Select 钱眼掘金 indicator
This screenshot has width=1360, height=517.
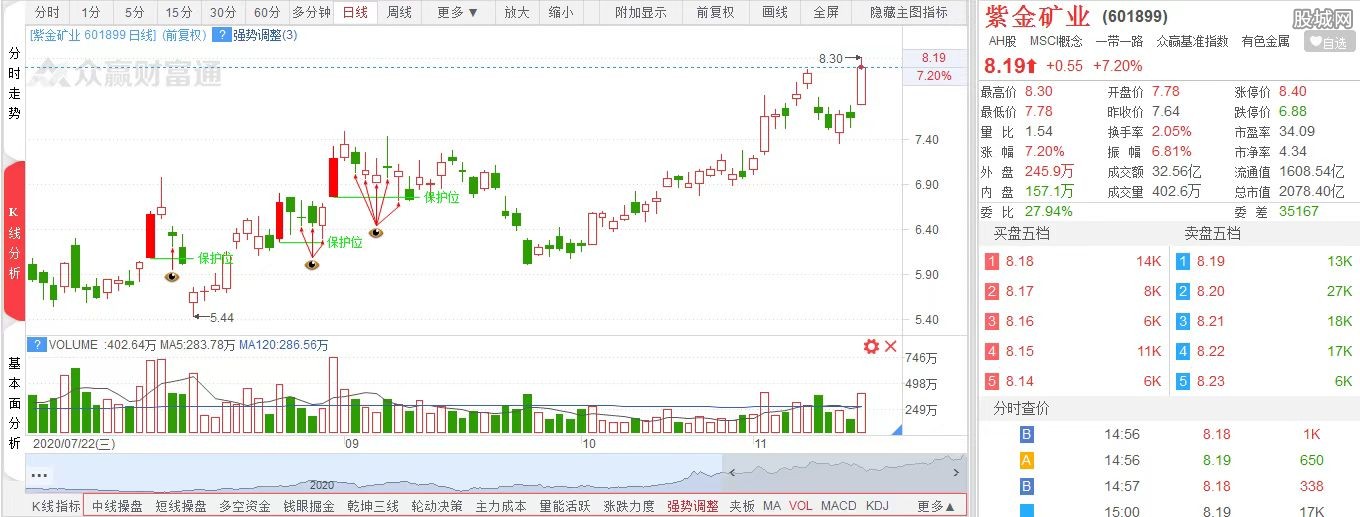click(309, 506)
